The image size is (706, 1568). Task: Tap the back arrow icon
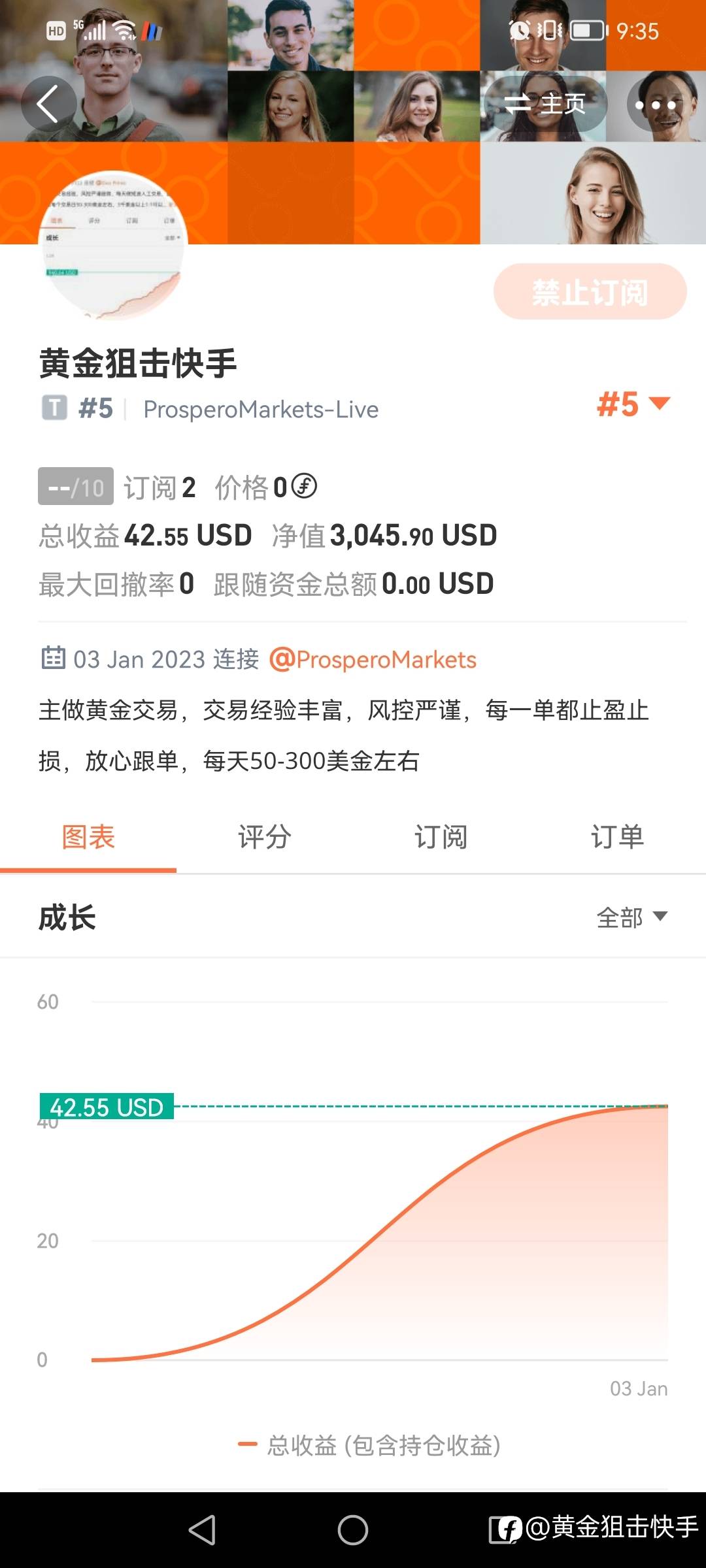(x=48, y=104)
